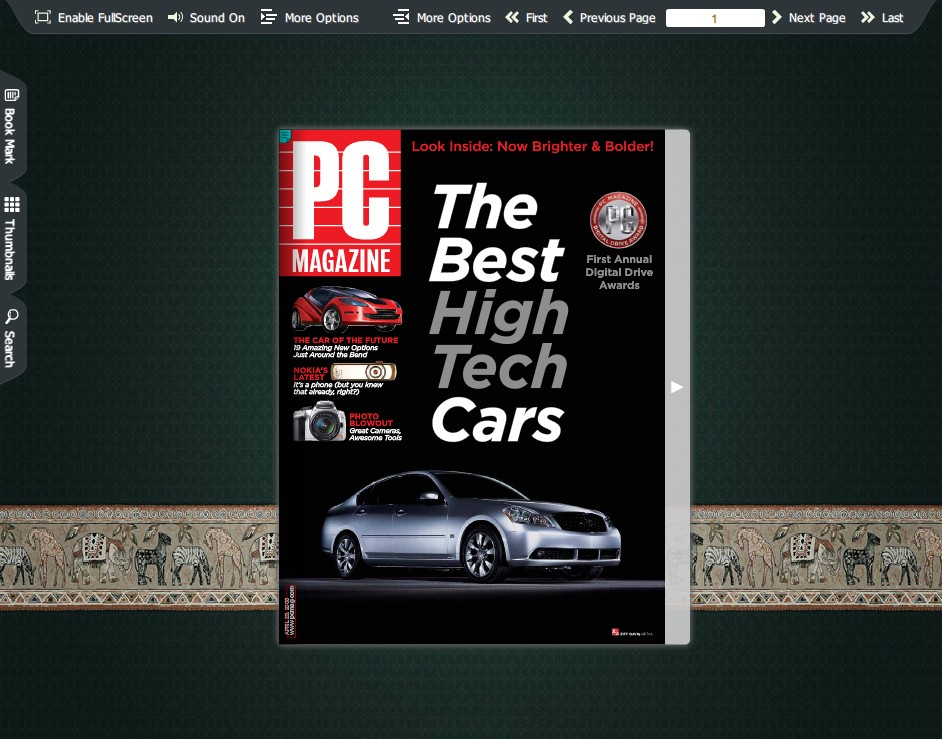Go to Next Page

tap(808, 17)
